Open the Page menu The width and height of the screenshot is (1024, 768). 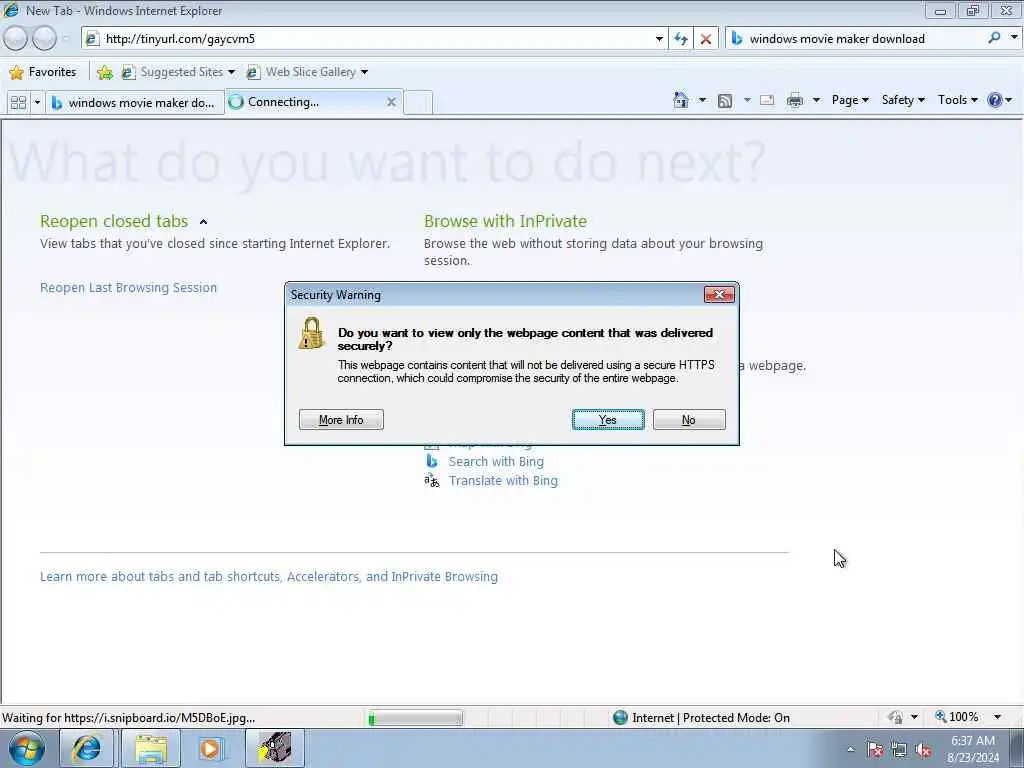[850, 100]
